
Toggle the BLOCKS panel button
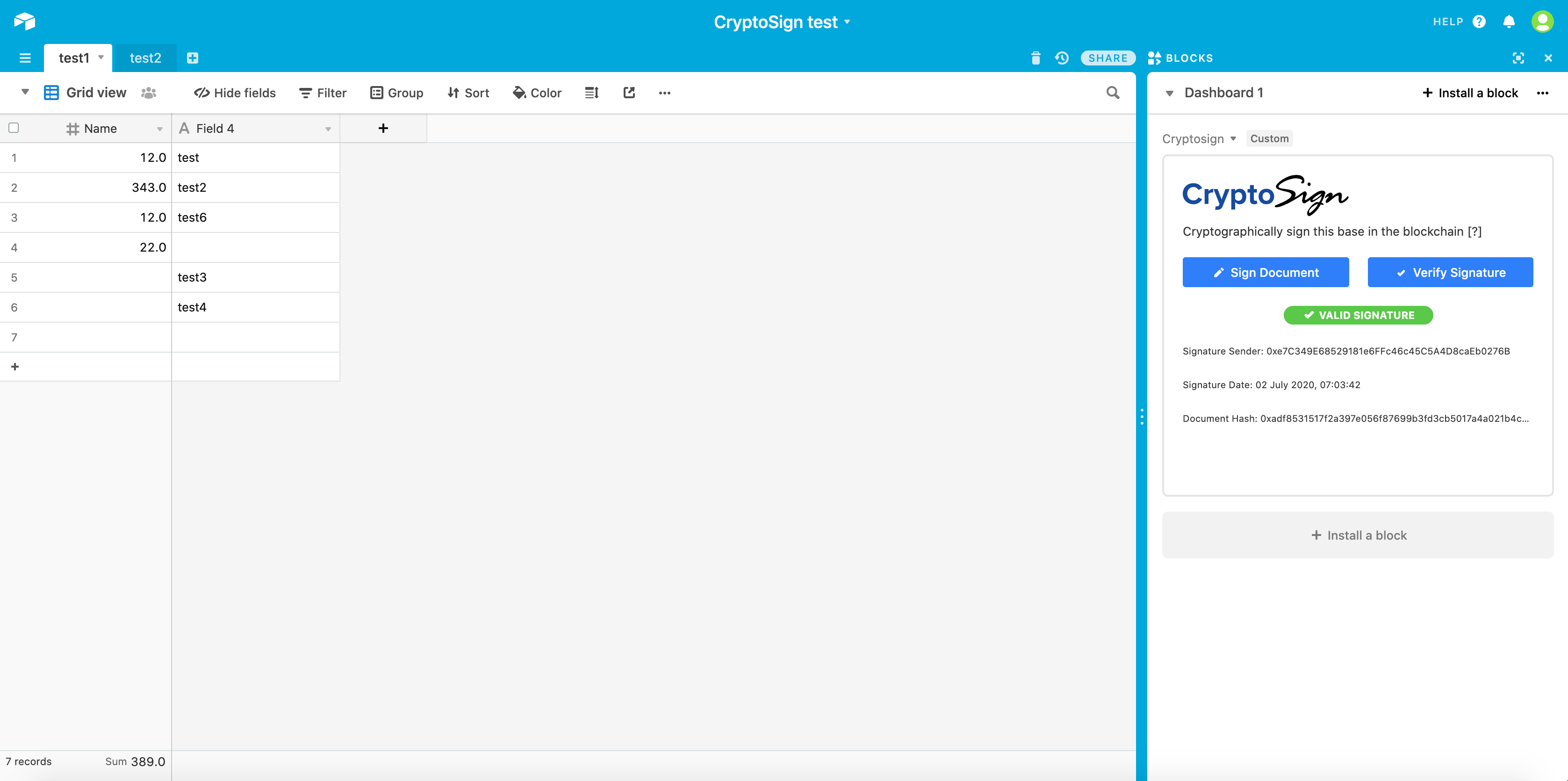(1180, 58)
